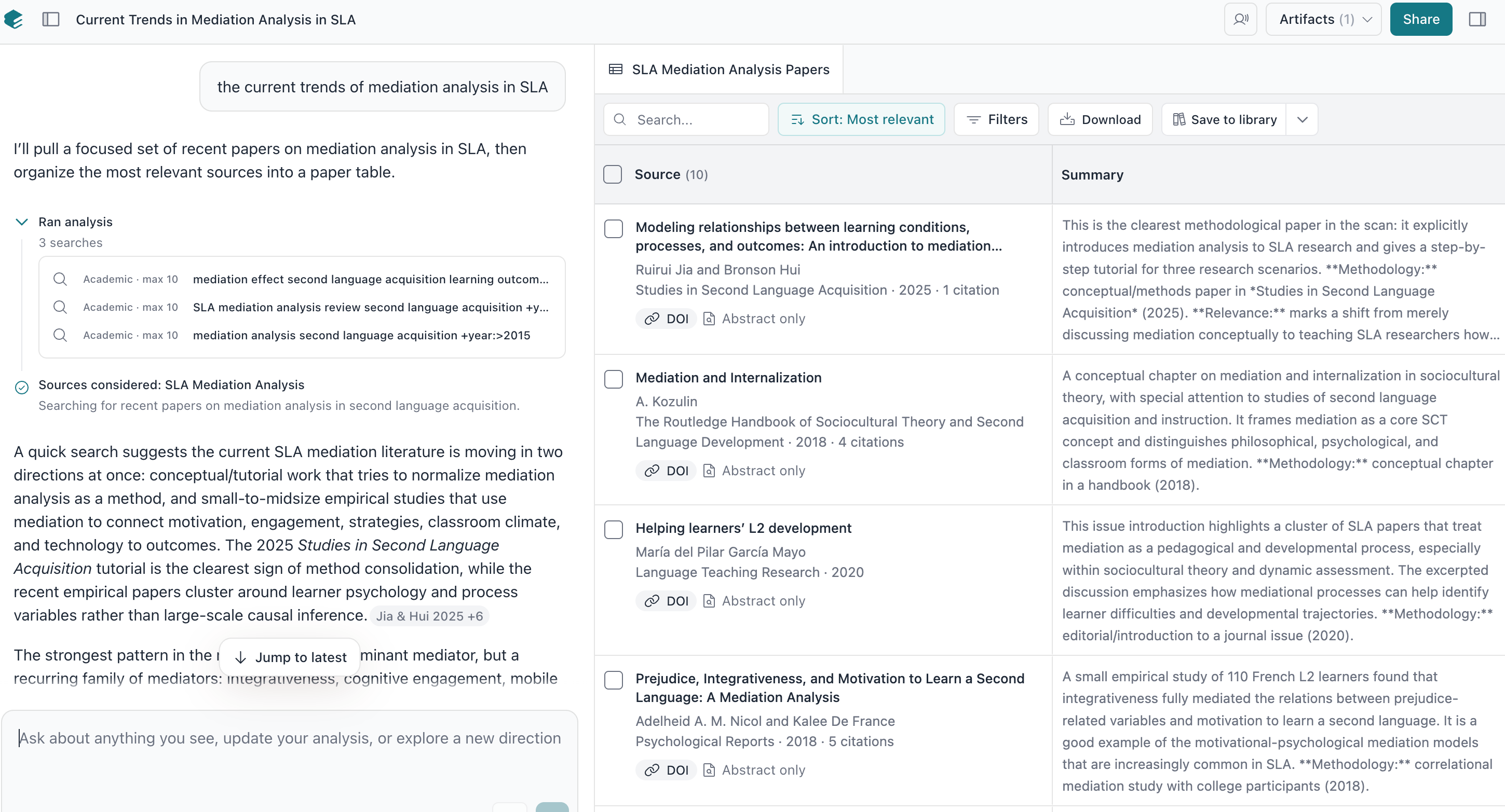Check the 'Mediation and Internalization' paper
The image size is (1505, 812).
click(x=614, y=379)
